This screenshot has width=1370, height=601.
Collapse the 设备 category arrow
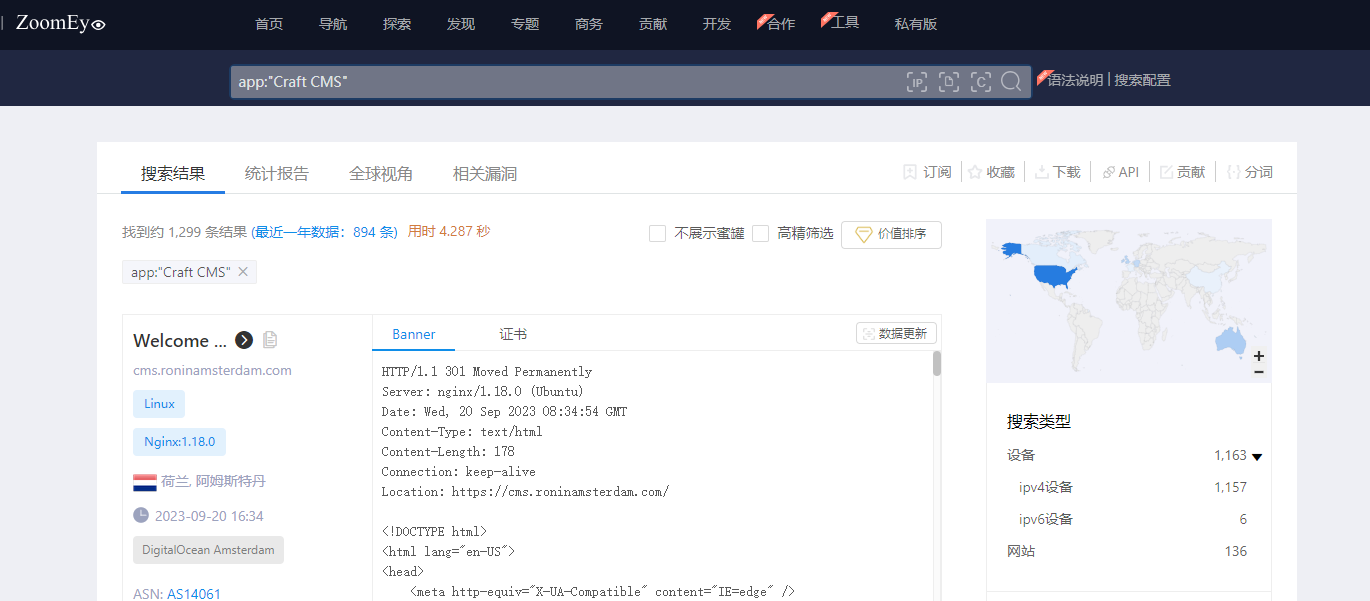point(1257,456)
